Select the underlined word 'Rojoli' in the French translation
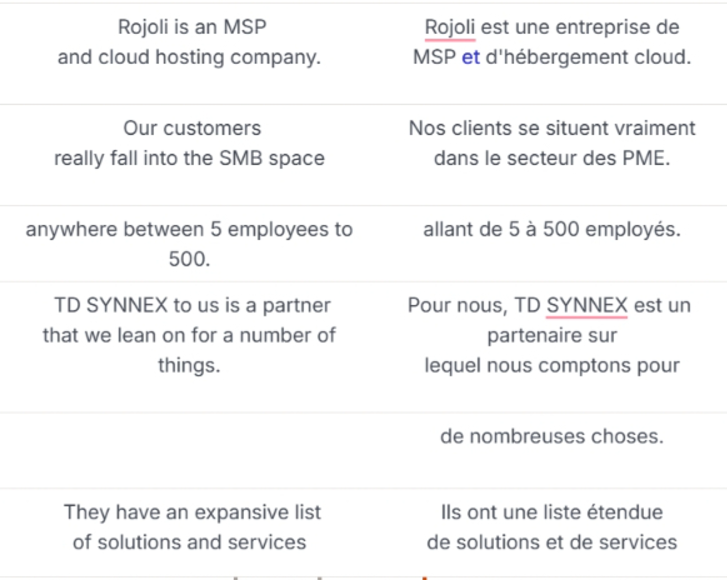Viewport: 727px width, 580px height. (x=450, y=27)
